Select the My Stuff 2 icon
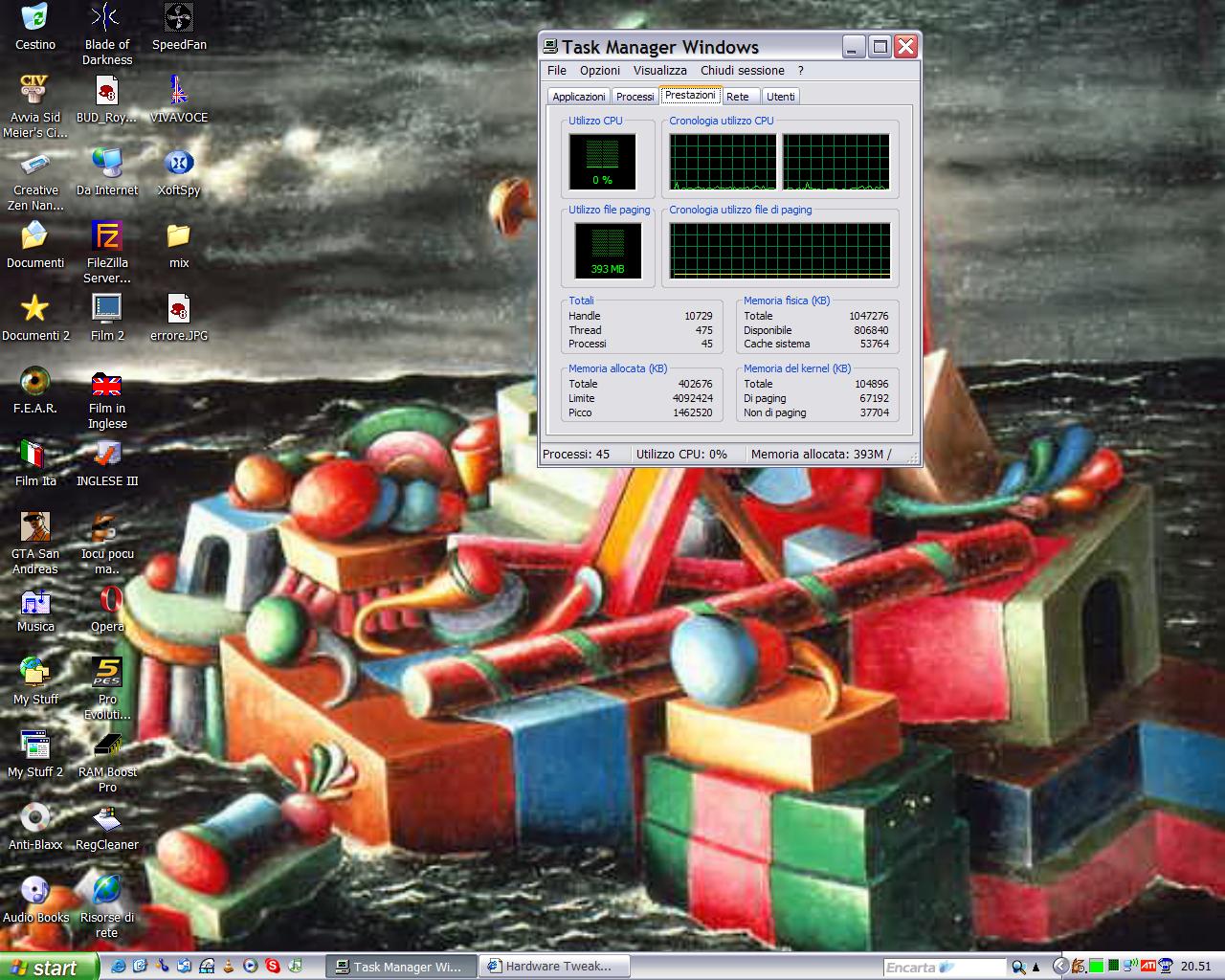 tap(34, 755)
